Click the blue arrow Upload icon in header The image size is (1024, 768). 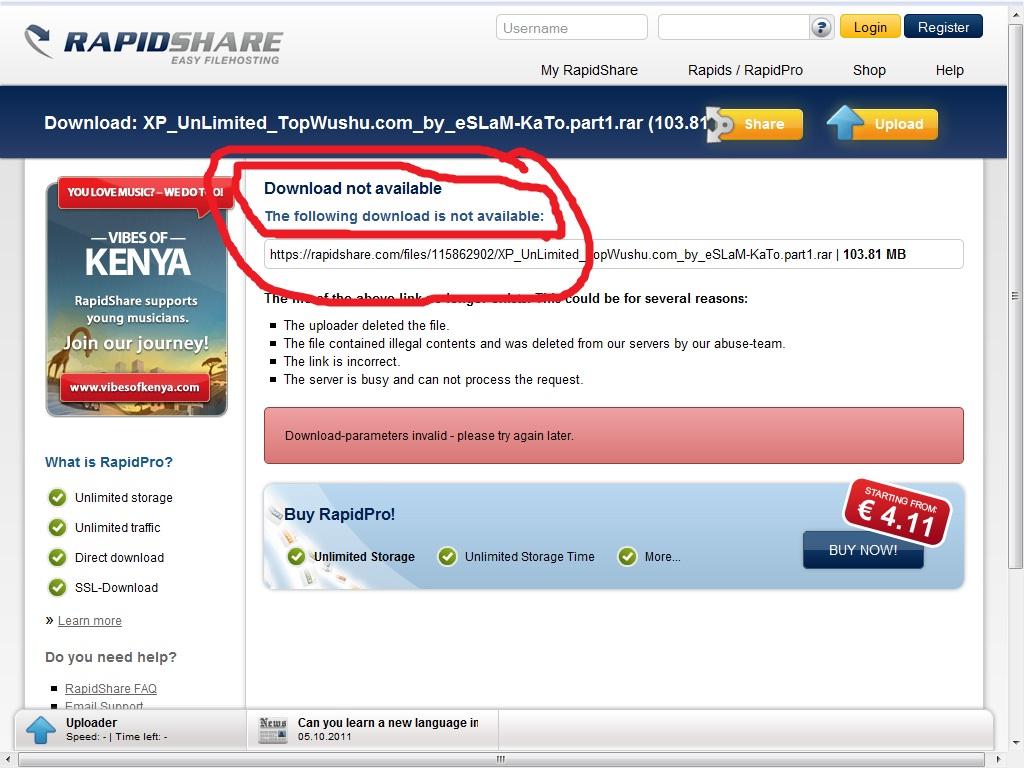844,123
